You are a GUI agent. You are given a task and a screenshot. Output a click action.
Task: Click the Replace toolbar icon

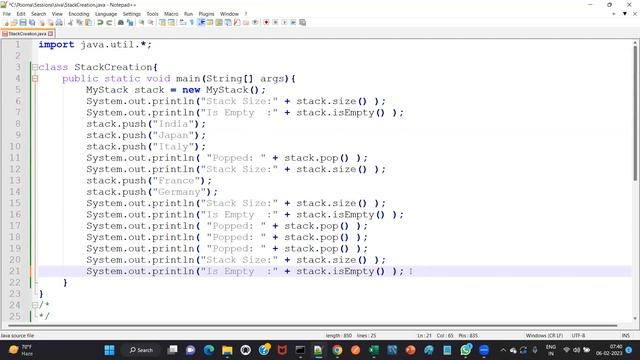point(130,22)
